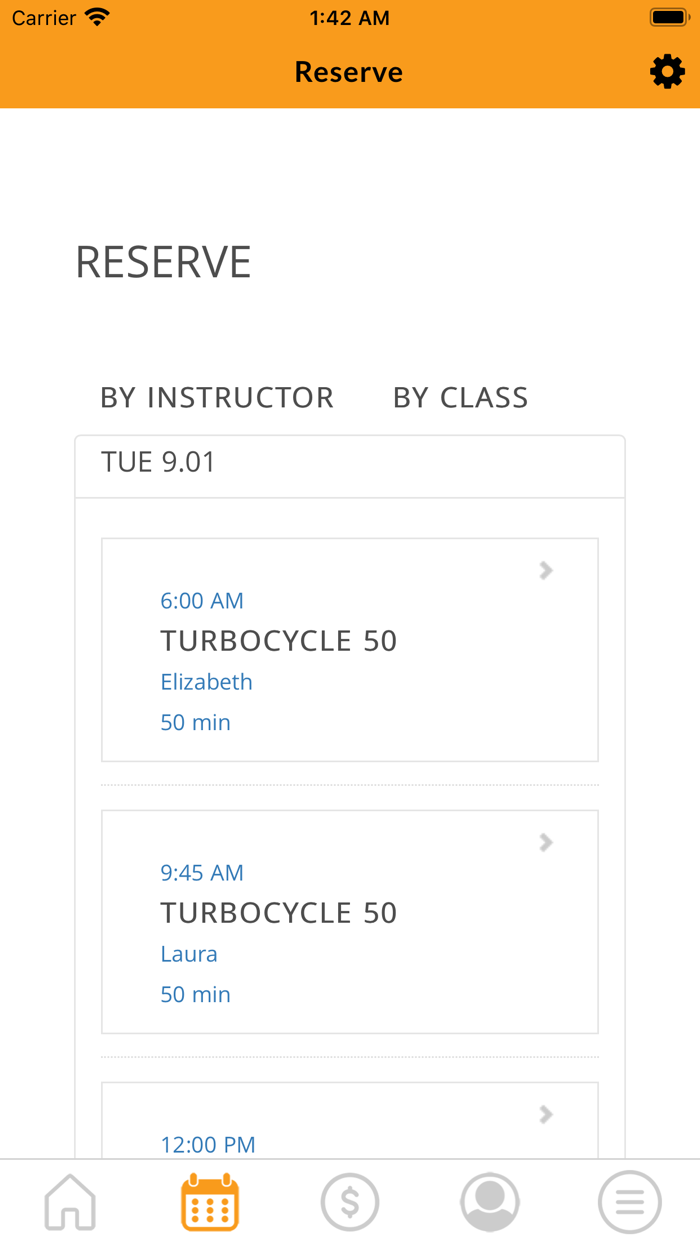Image resolution: width=700 pixels, height=1244 pixels.
Task: Tap the battery indicator in the status bar
Action: 669,16
